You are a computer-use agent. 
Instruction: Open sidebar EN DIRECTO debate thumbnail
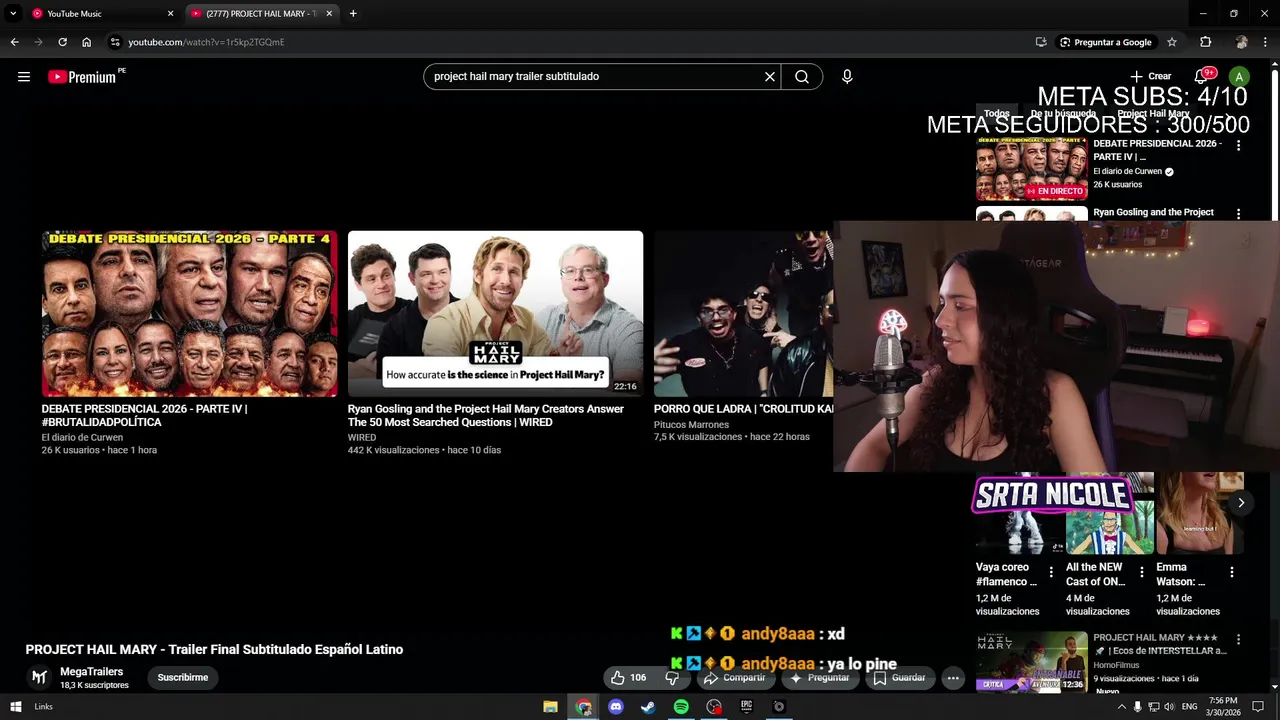[1031, 169]
